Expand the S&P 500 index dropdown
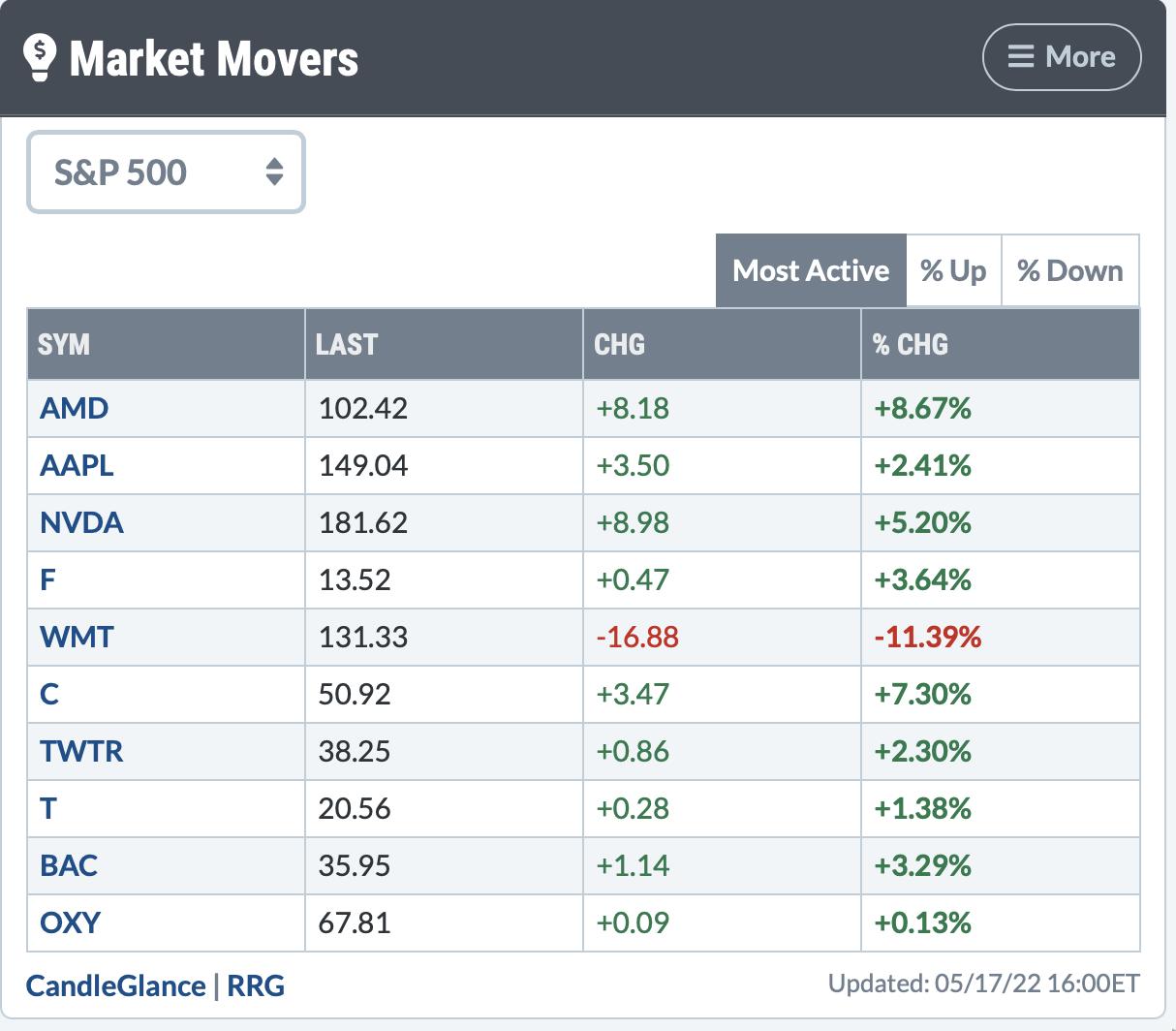Viewport: 1176px width, 1031px height. [166, 172]
